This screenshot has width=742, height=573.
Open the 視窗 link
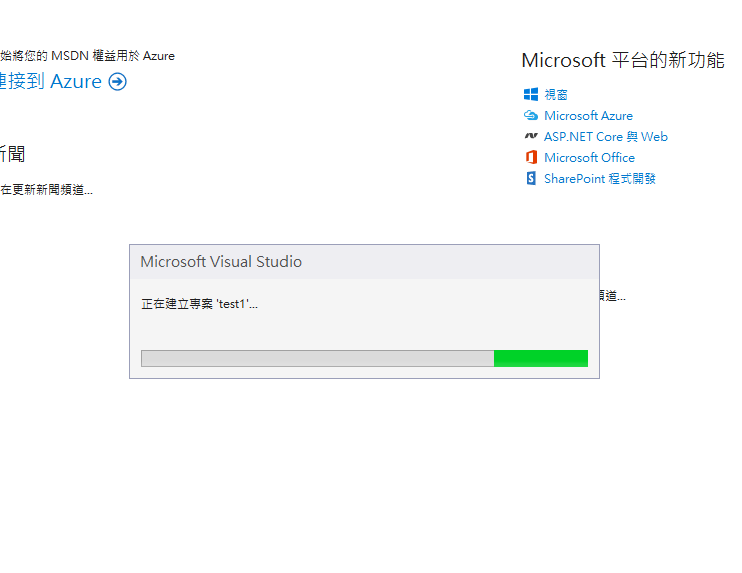click(x=556, y=95)
